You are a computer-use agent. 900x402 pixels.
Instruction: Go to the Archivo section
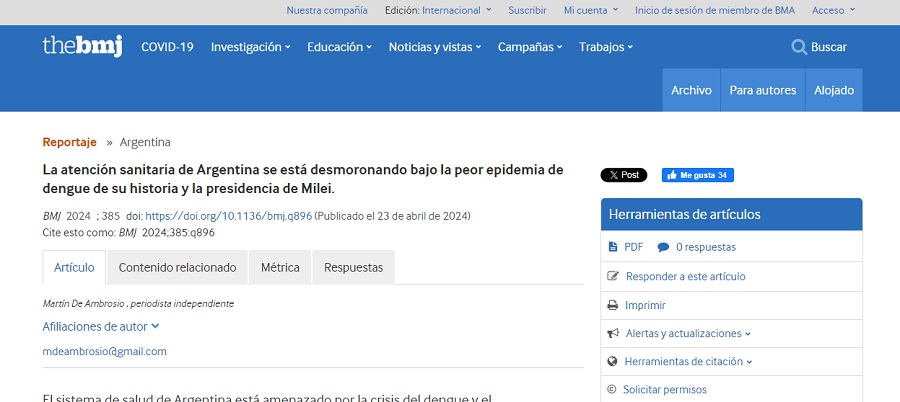691,90
